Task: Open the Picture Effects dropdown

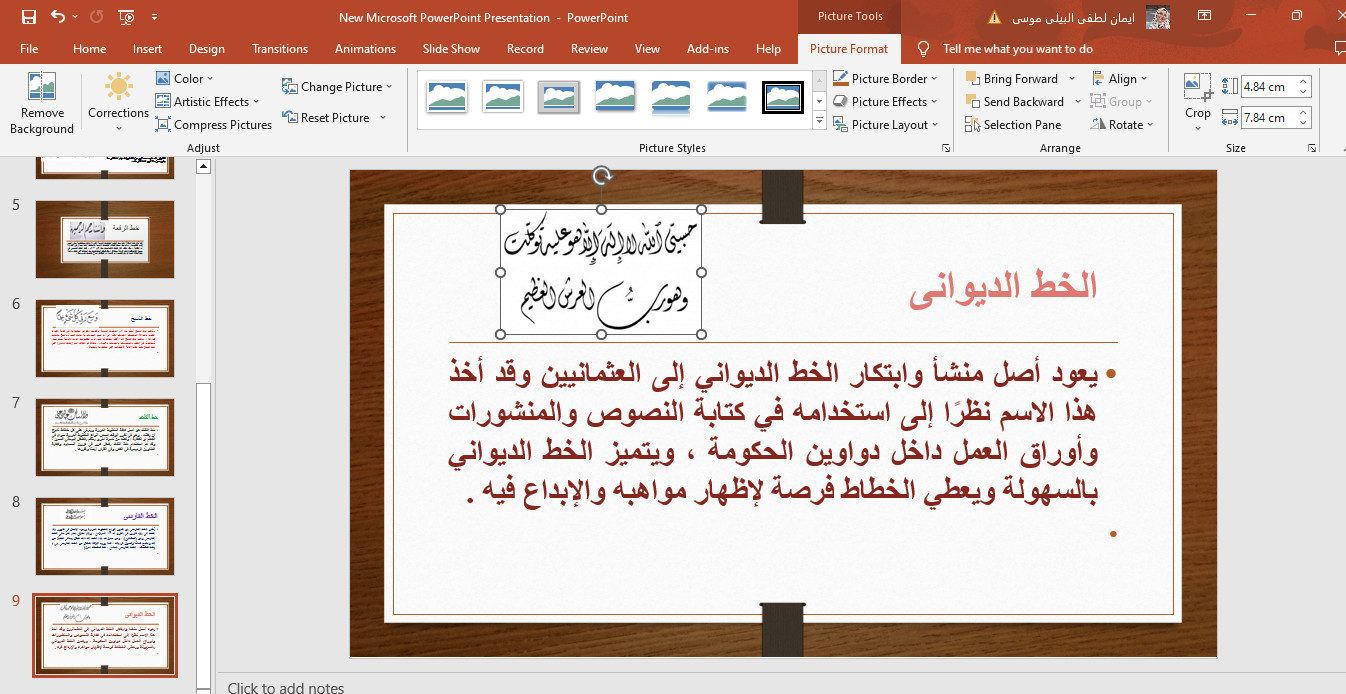Action: [x=885, y=101]
